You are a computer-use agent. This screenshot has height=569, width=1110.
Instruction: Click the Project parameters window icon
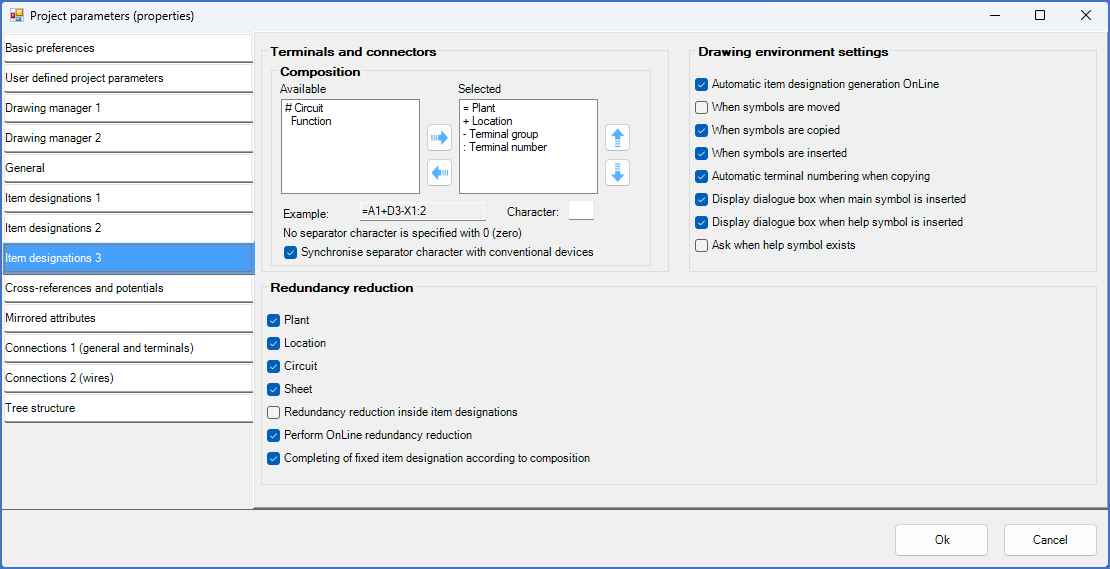coord(16,15)
